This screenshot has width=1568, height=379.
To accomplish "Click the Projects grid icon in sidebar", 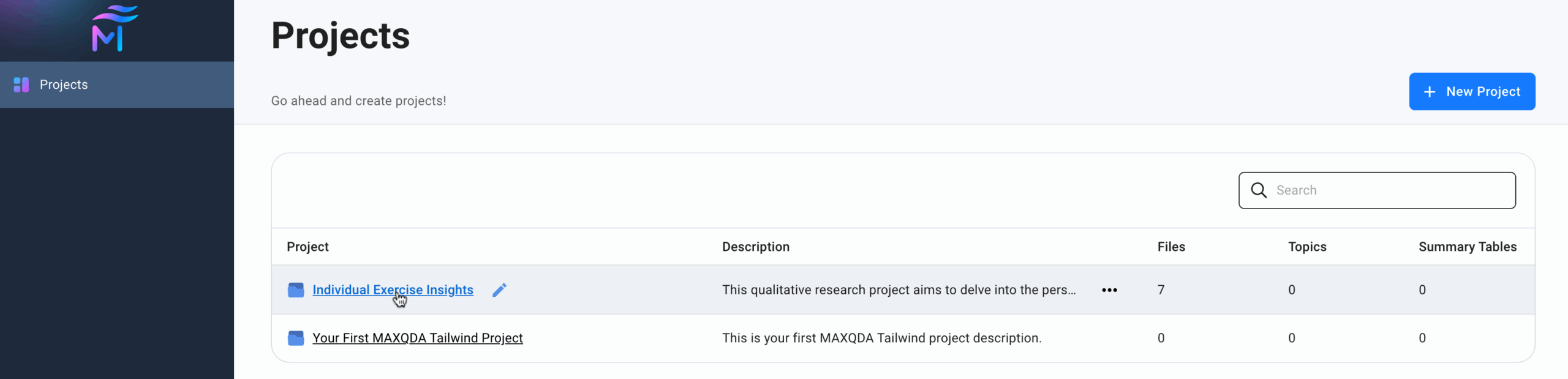I will [21, 85].
